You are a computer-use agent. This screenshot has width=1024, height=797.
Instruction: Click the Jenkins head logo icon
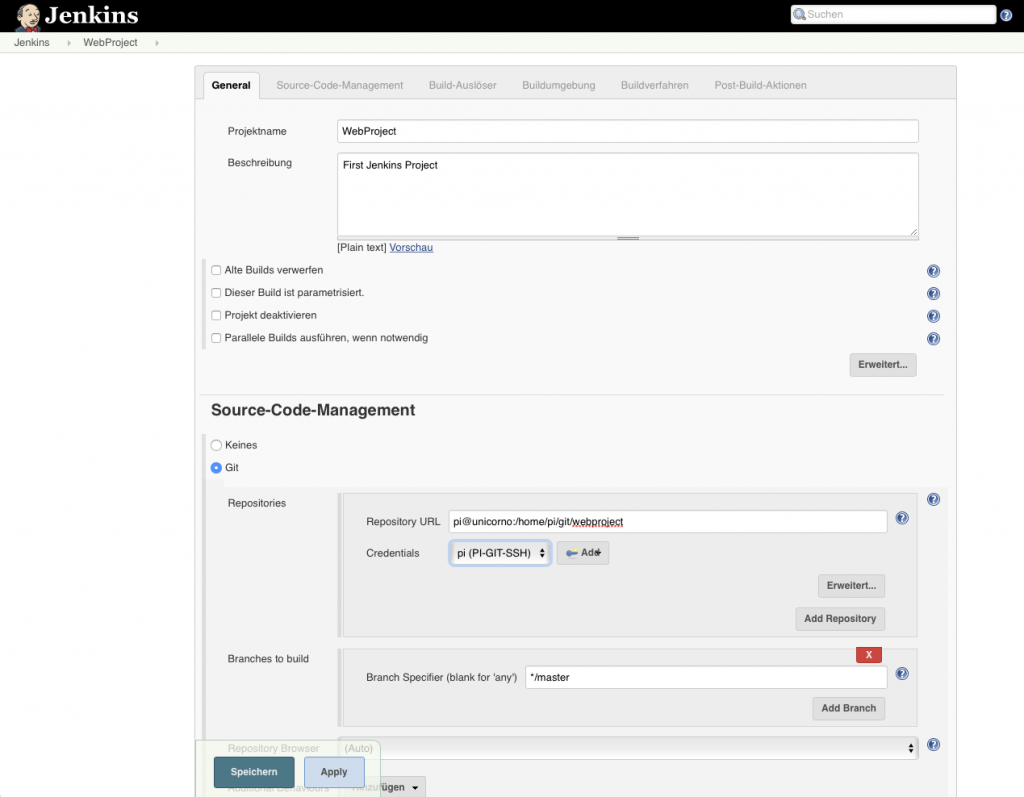26,15
